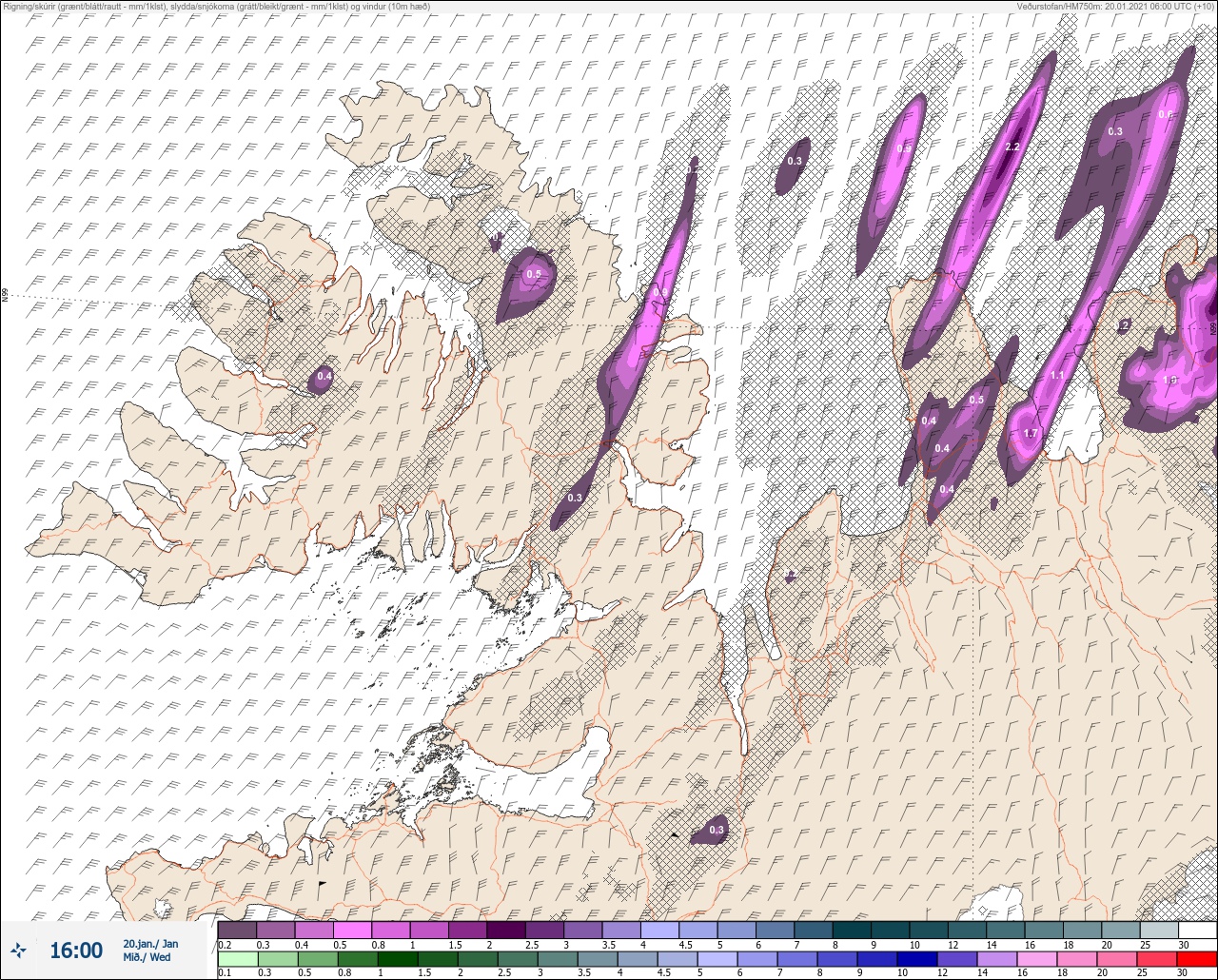Click bottom legend swatch between 9 and 10

coord(876,959)
